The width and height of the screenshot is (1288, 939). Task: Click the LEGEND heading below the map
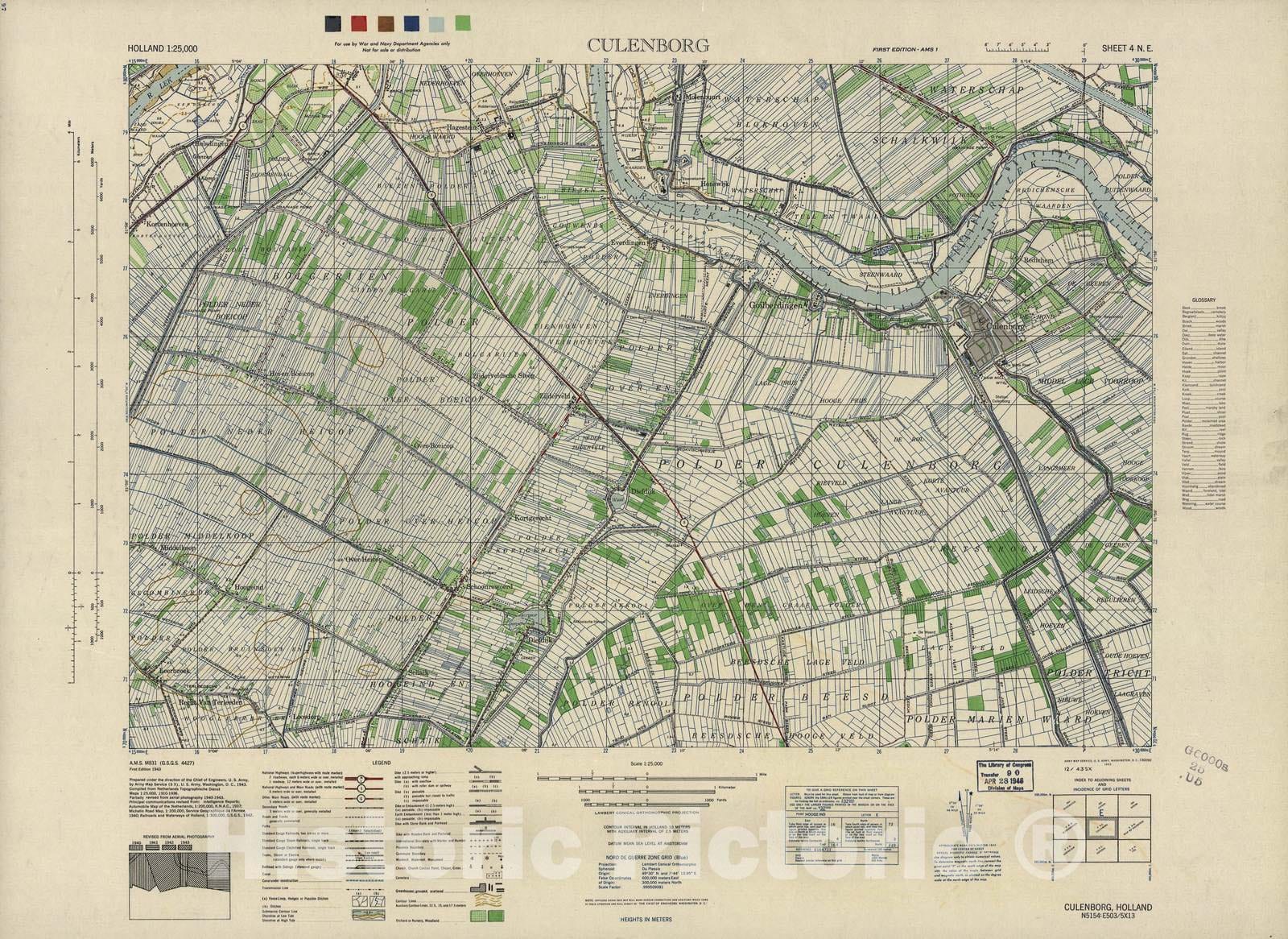[382, 761]
